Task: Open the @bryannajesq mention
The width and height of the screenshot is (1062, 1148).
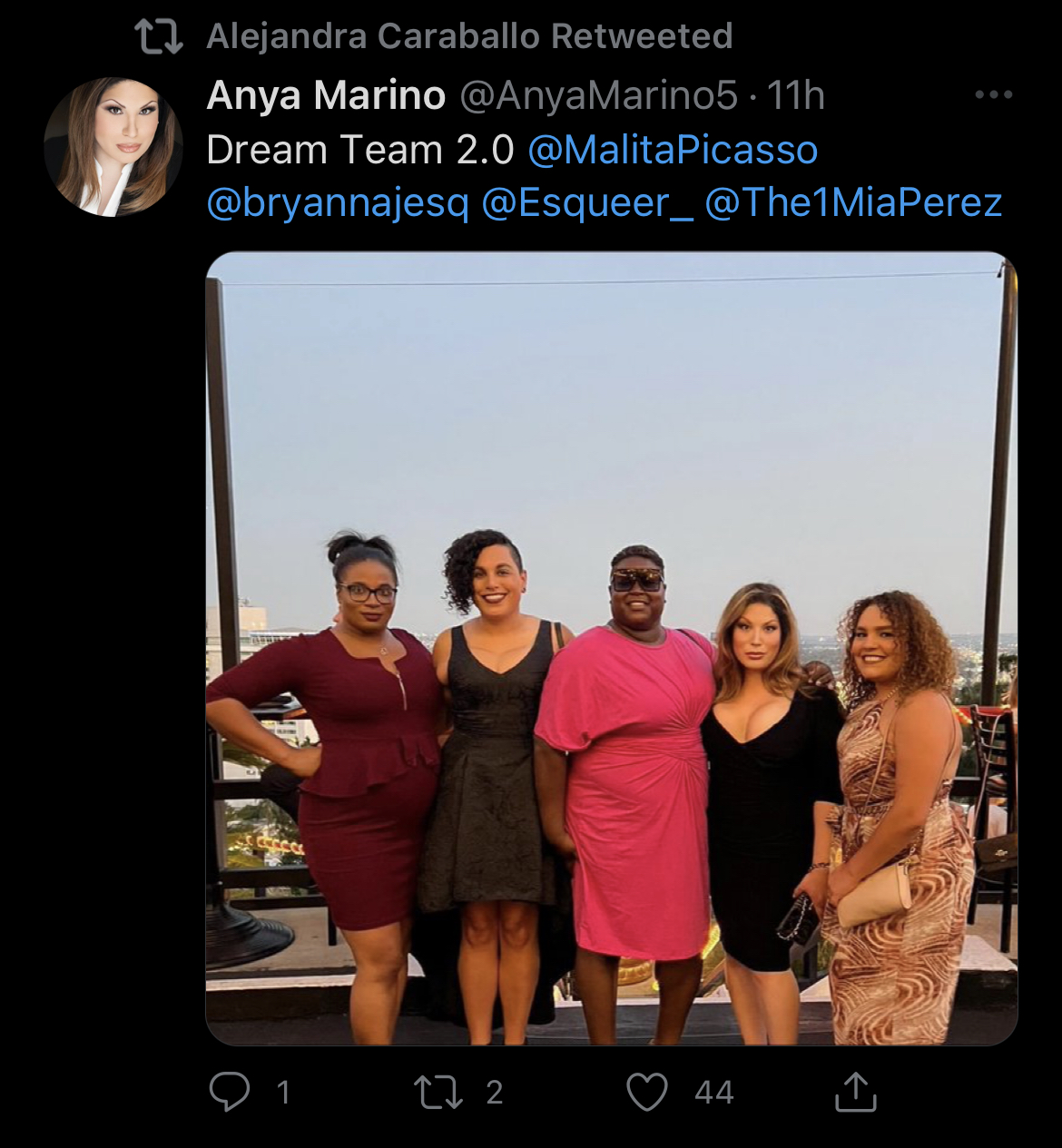Action: point(338,203)
